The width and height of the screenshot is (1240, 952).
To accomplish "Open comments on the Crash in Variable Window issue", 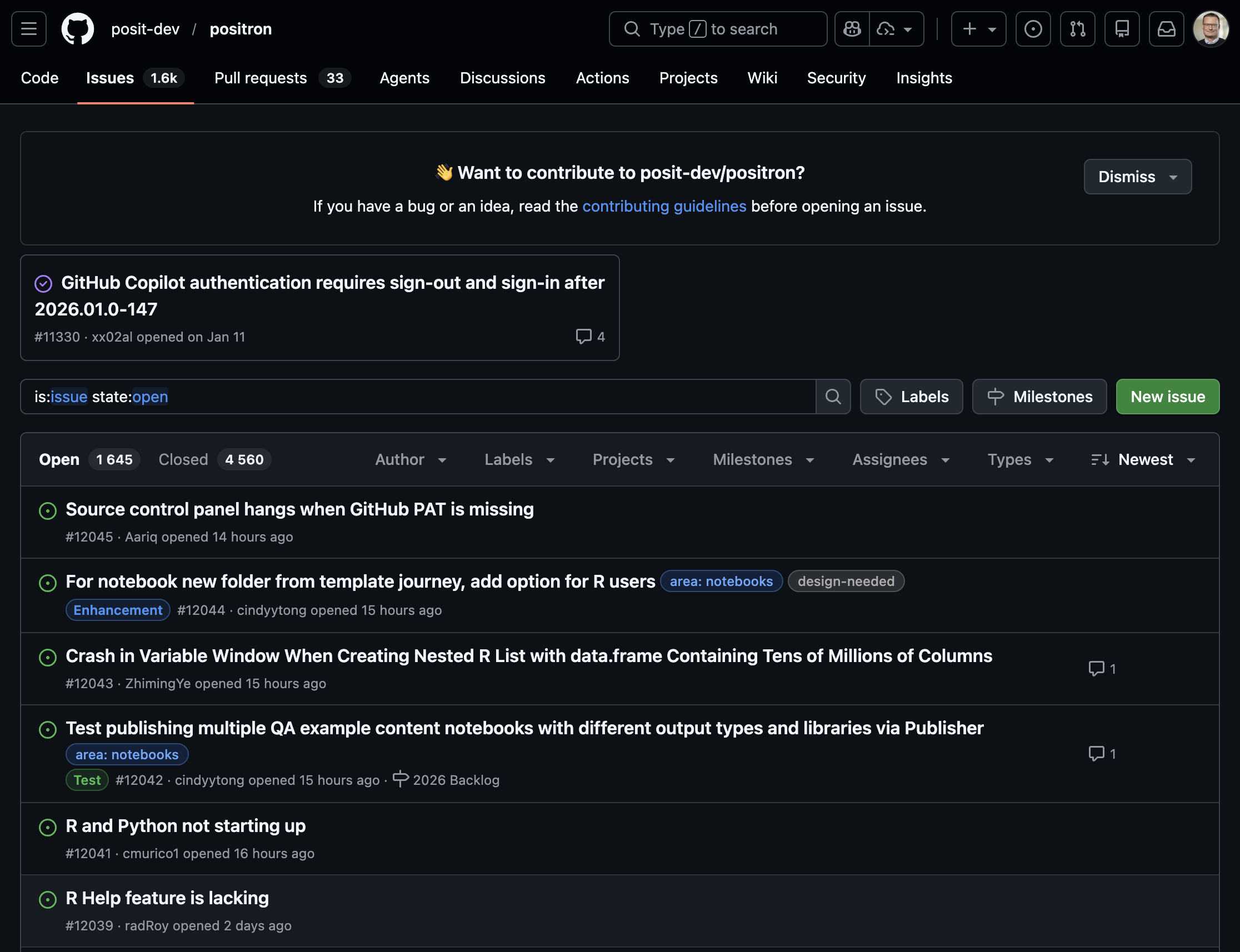I will coord(1102,669).
